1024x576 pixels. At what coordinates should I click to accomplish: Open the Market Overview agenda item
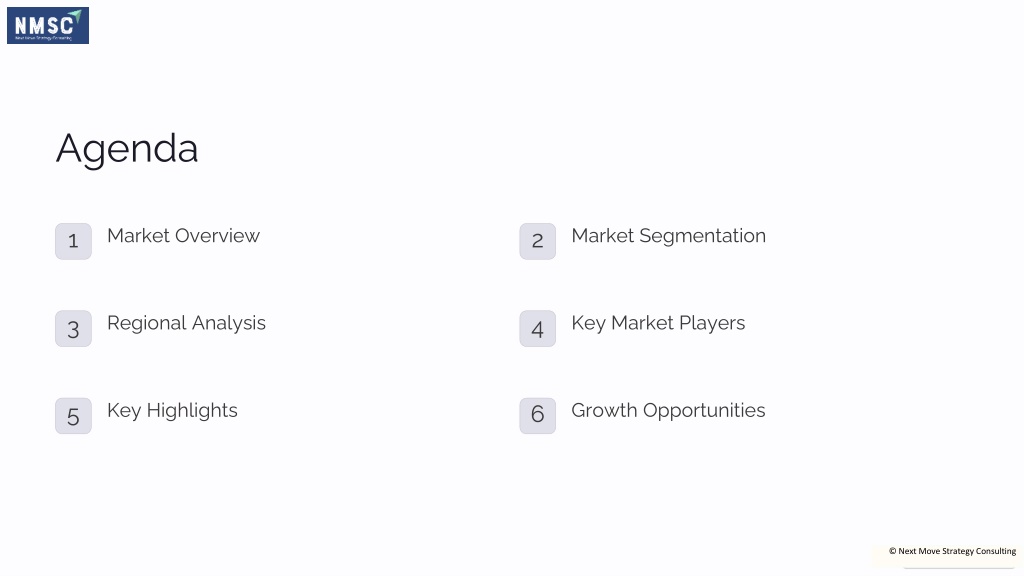[x=184, y=236]
